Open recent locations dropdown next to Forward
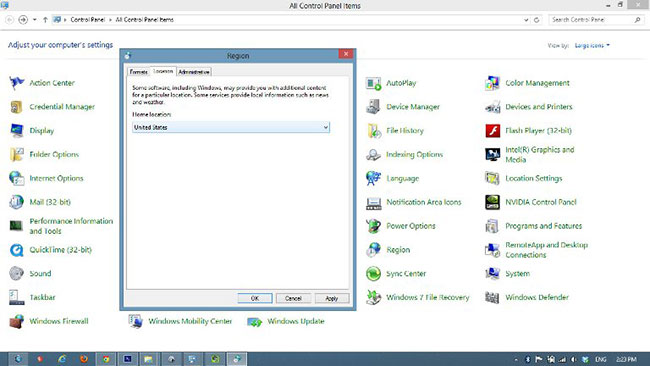Viewport: 650px width, 366px height. tap(34, 19)
